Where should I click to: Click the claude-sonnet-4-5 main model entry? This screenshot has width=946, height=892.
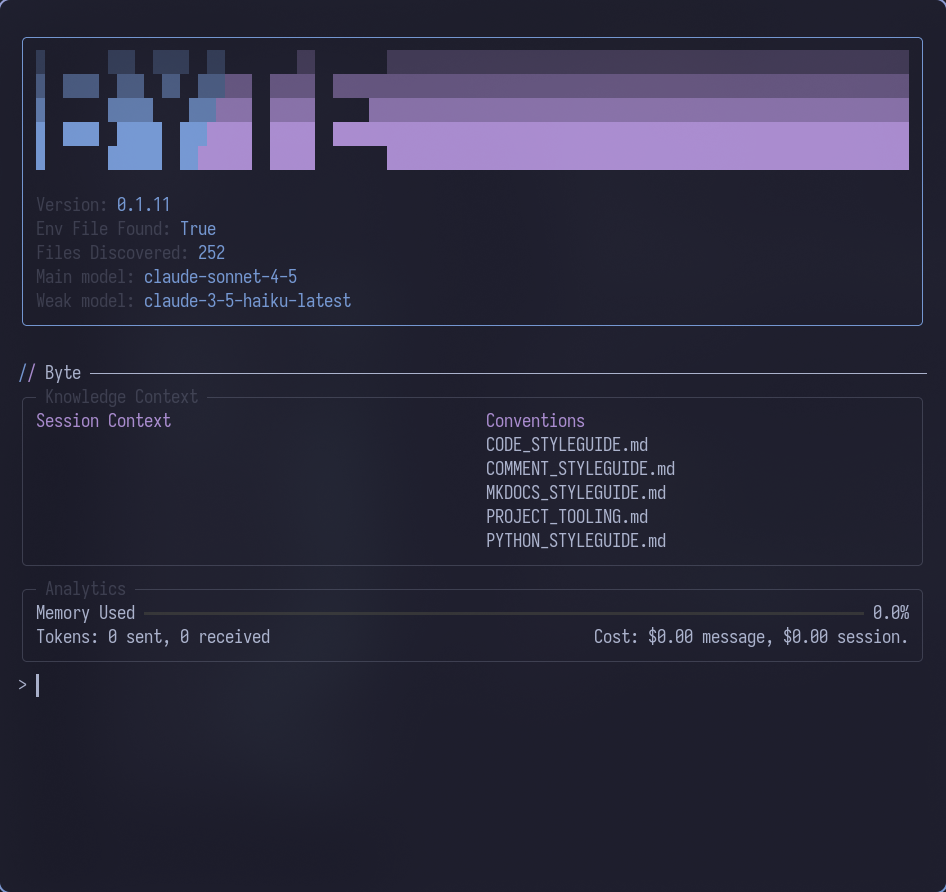(x=220, y=276)
